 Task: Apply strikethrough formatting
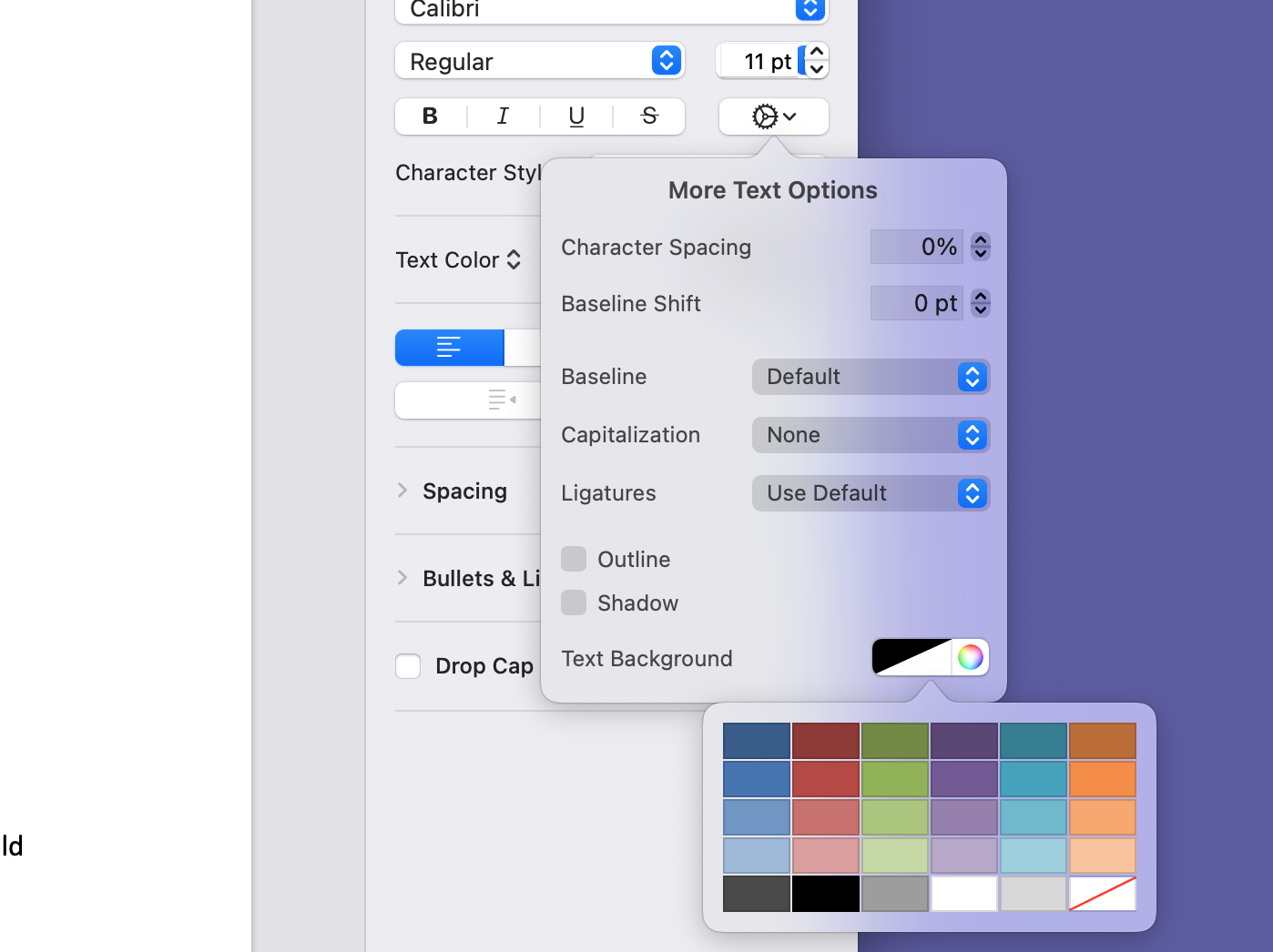(x=649, y=116)
